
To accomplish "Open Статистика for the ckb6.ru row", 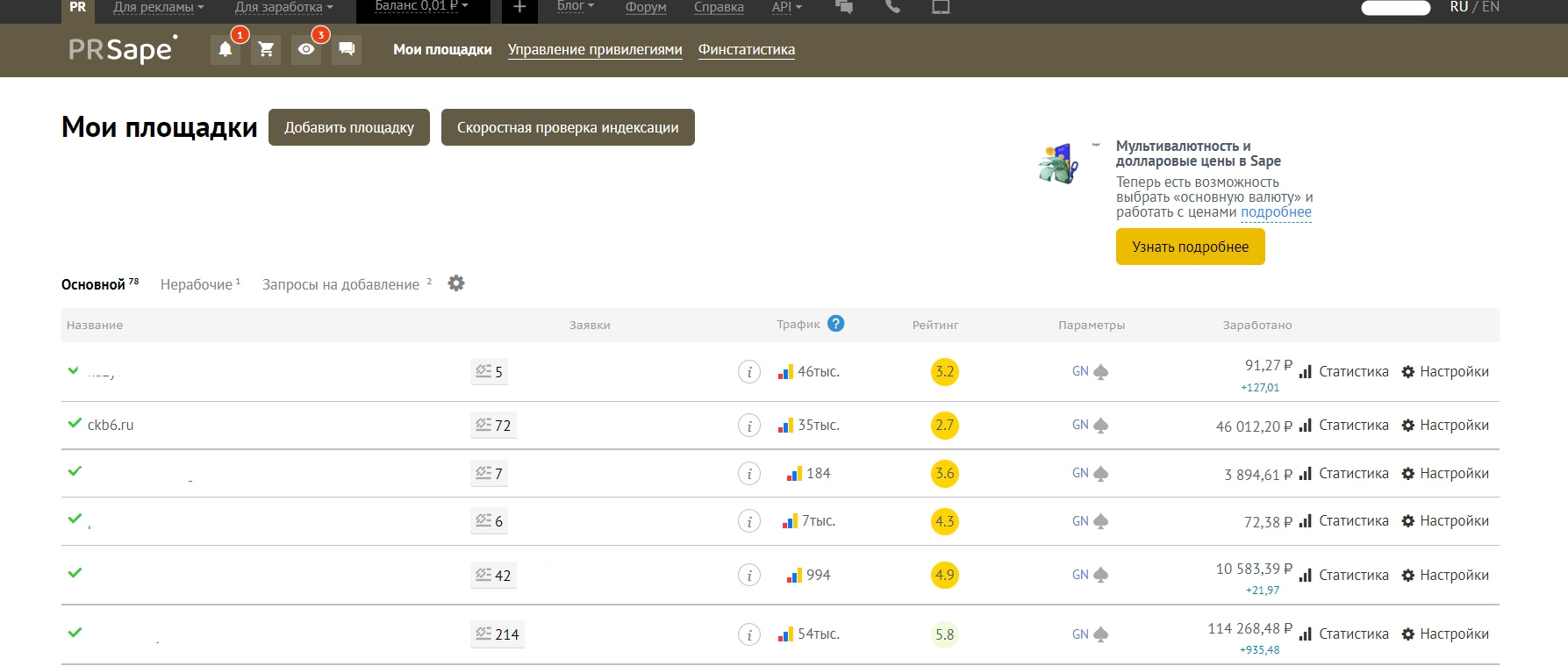I will coord(1344,426).
